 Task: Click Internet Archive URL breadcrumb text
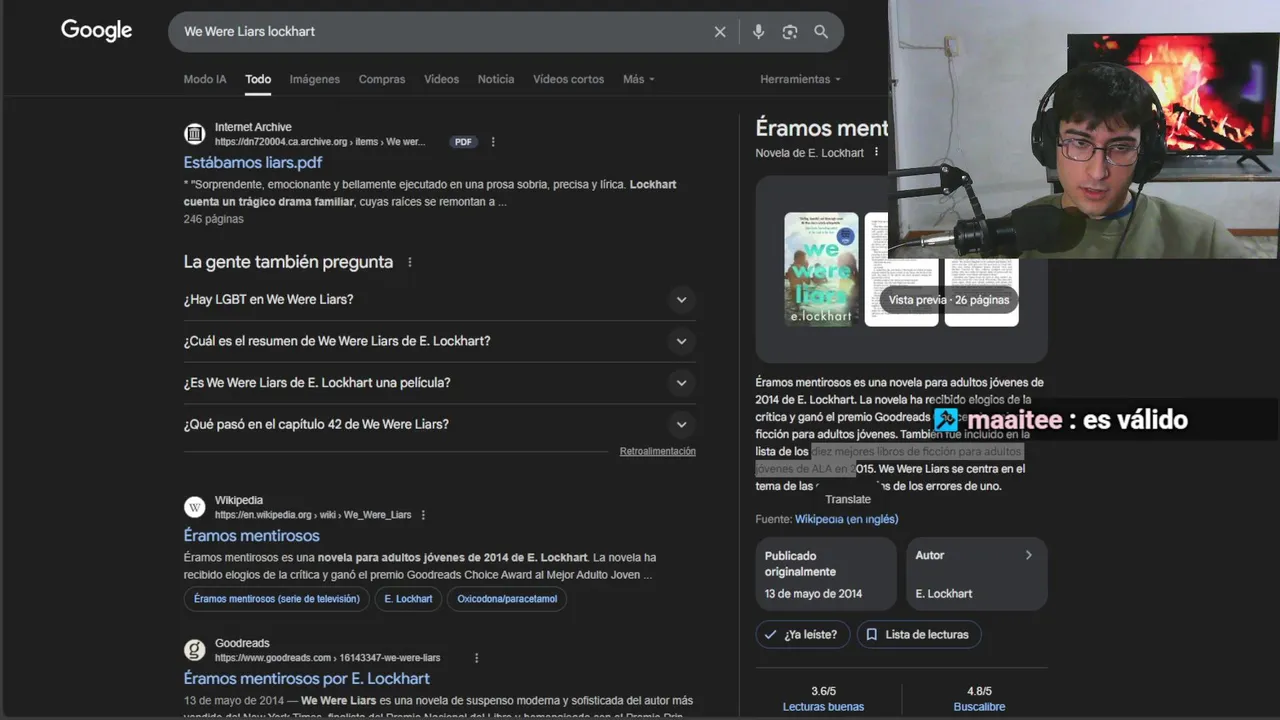[x=320, y=142]
